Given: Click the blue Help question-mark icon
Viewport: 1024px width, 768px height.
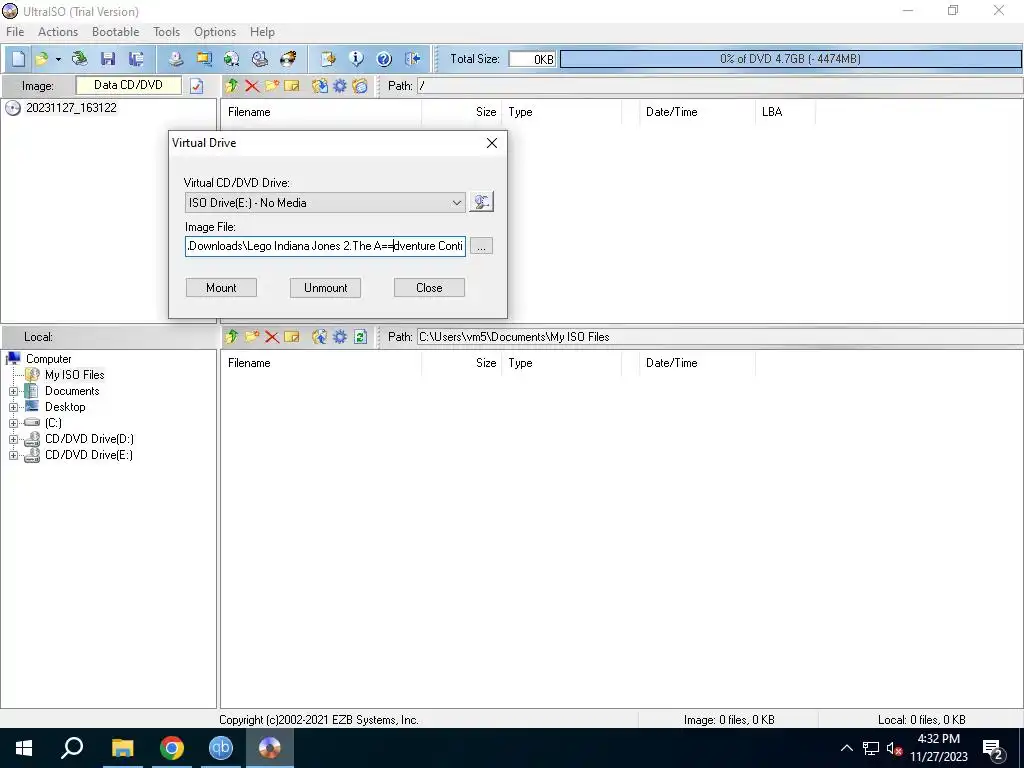Looking at the screenshot, I should (x=384, y=59).
